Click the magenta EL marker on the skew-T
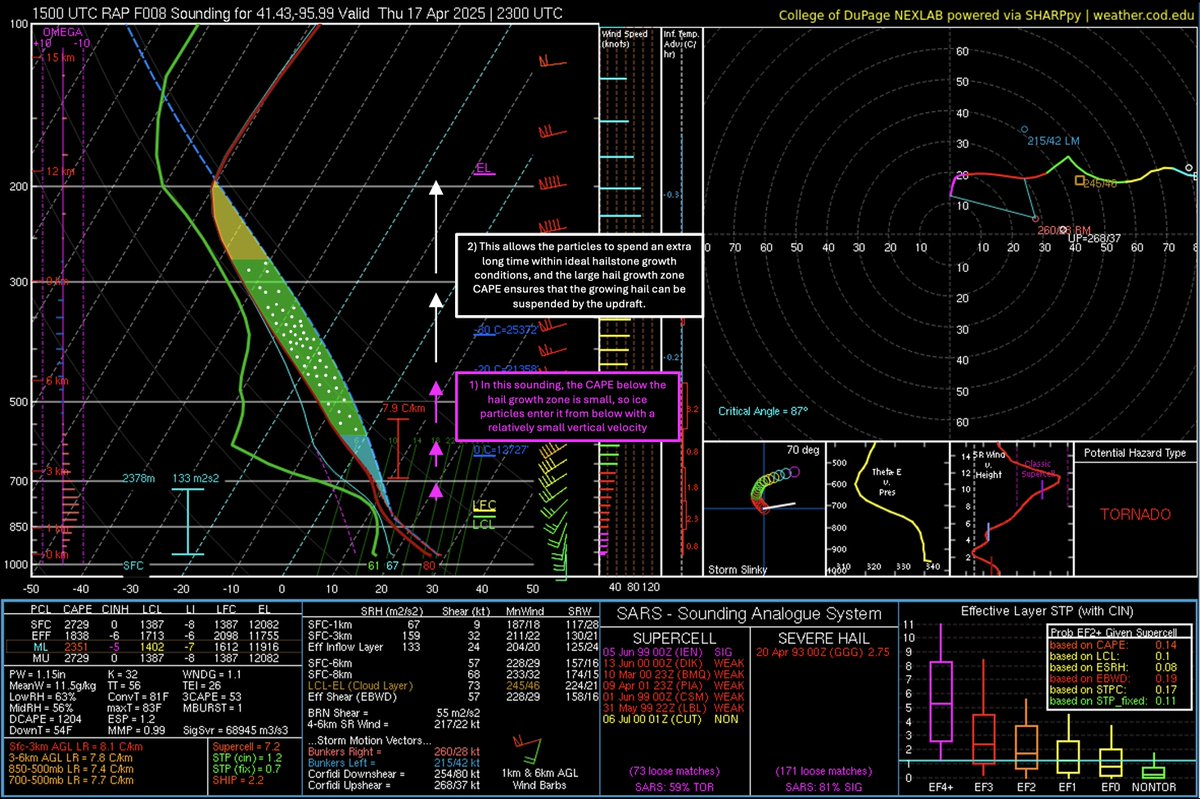The image size is (1200, 799). tap(483, 168)
